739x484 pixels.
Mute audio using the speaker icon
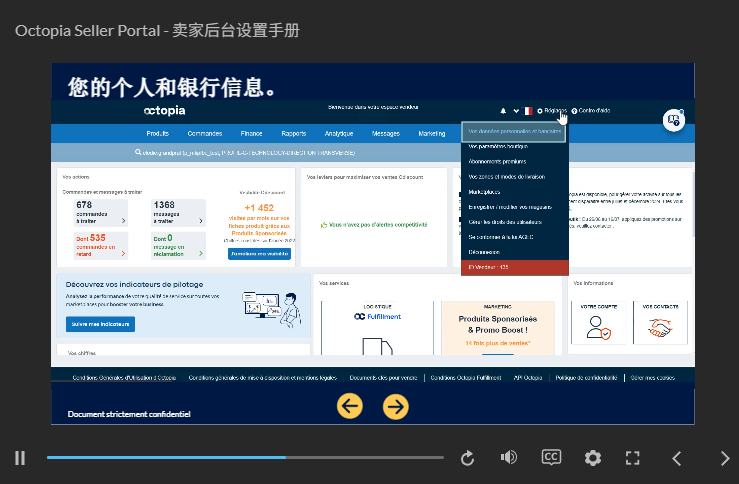pos(509,457)
